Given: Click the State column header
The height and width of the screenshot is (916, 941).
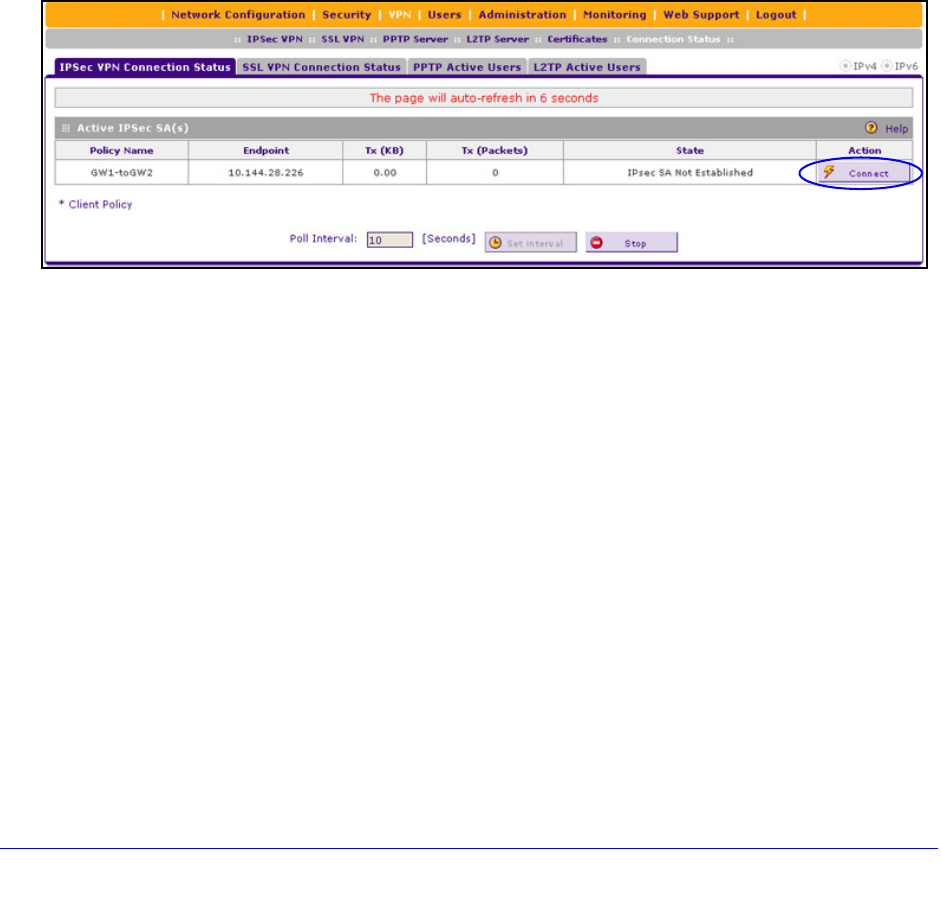Looking at the screenshot, I should [x=690, y=150].
